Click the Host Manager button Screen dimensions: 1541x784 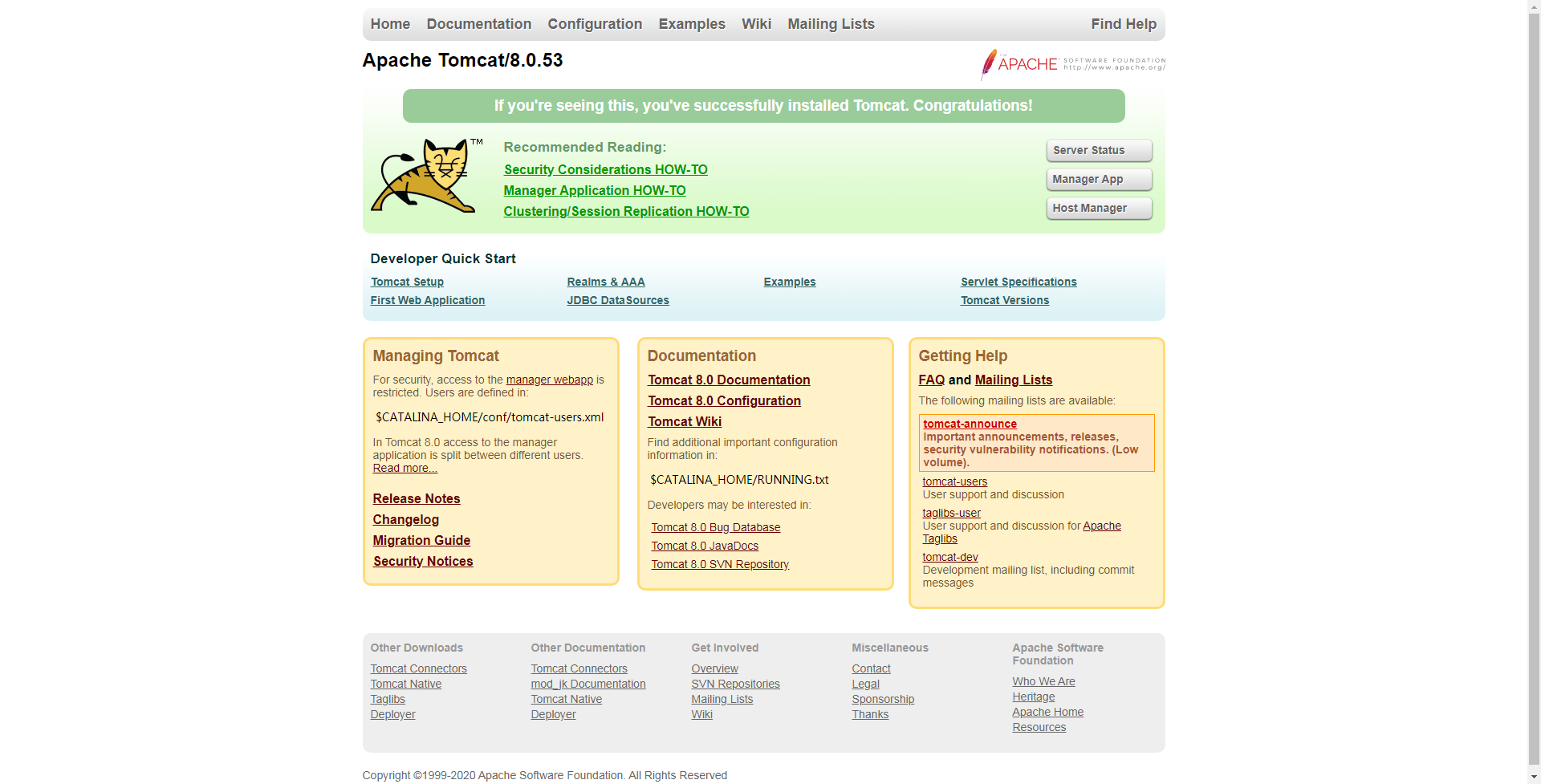tap(1099, 208)
